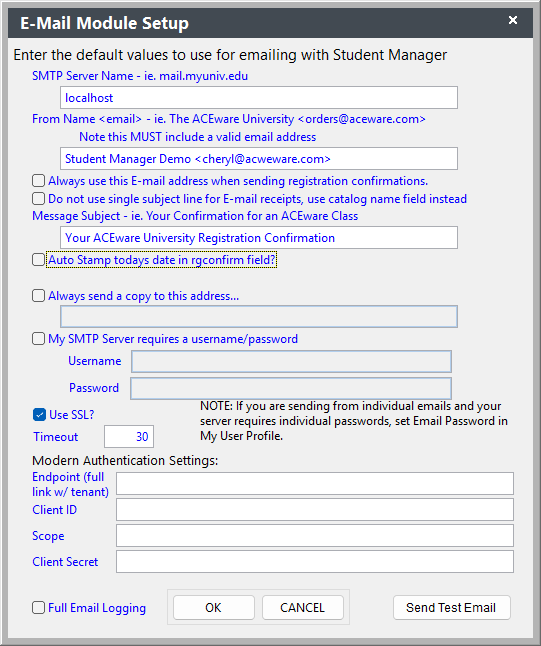
Task: Enable always send a copy checkbox
Action: (x=38, y=296)
